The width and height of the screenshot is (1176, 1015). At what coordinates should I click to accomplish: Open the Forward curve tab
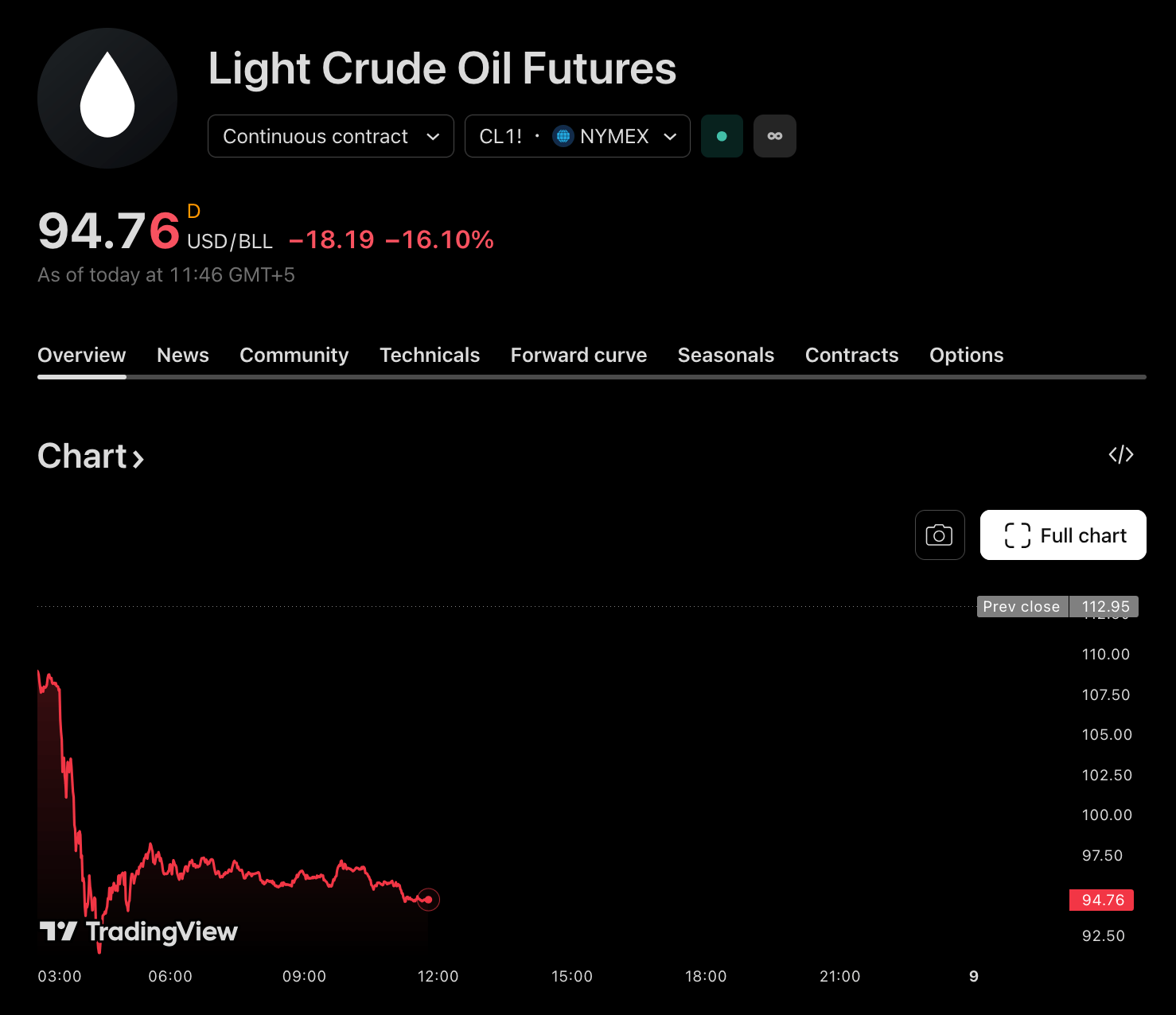[x=578, y=355]
